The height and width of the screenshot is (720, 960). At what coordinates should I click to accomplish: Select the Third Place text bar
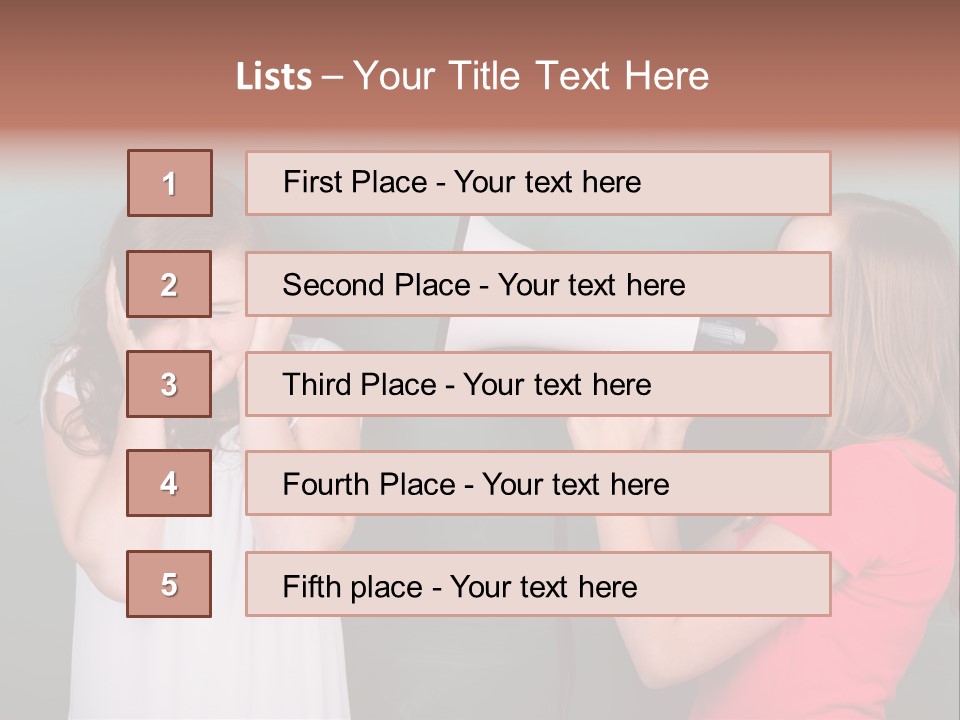538,384
